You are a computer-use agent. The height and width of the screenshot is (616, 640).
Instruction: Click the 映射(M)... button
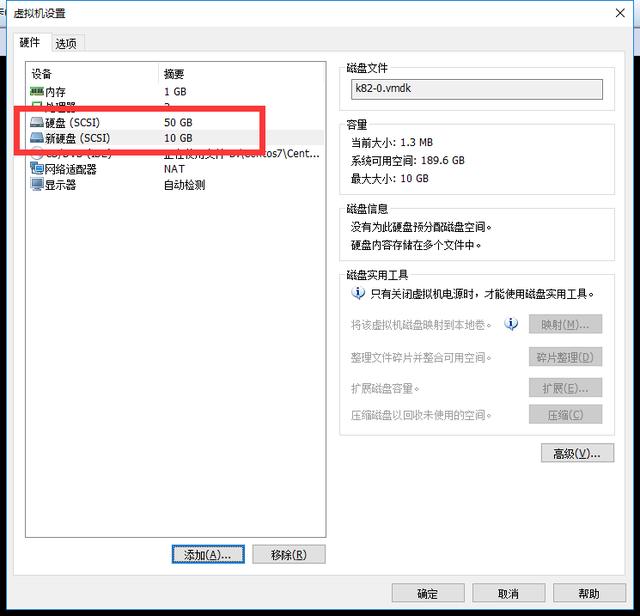[x=565, y=324]
